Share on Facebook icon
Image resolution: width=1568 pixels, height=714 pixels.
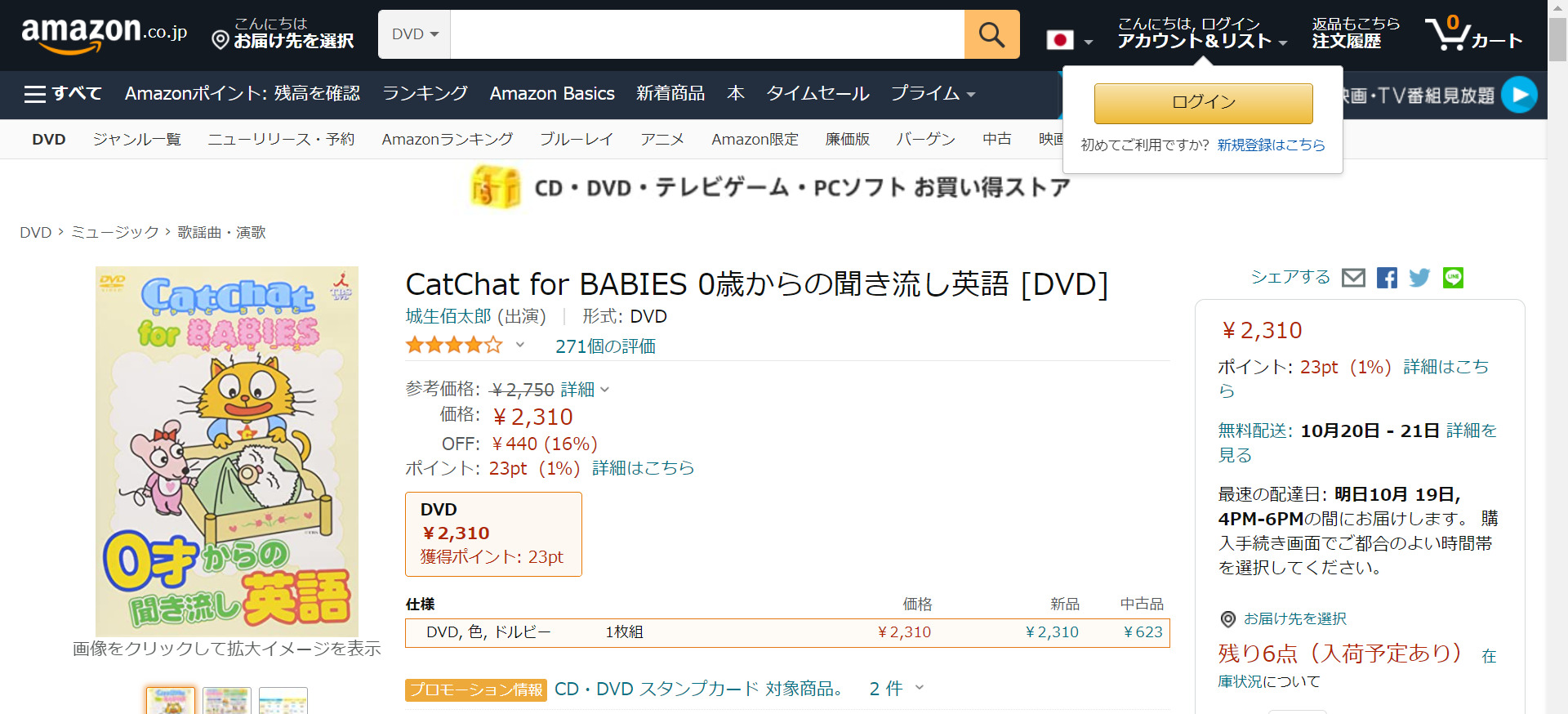coord(1387,278)
